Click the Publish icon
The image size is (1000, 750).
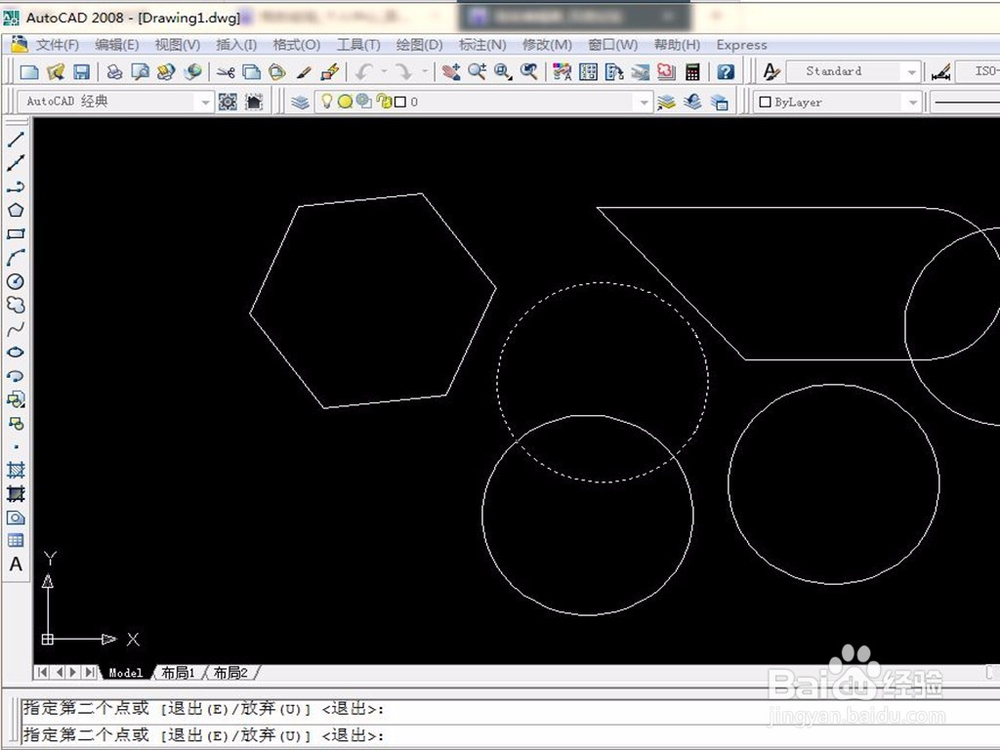point(166,71)
